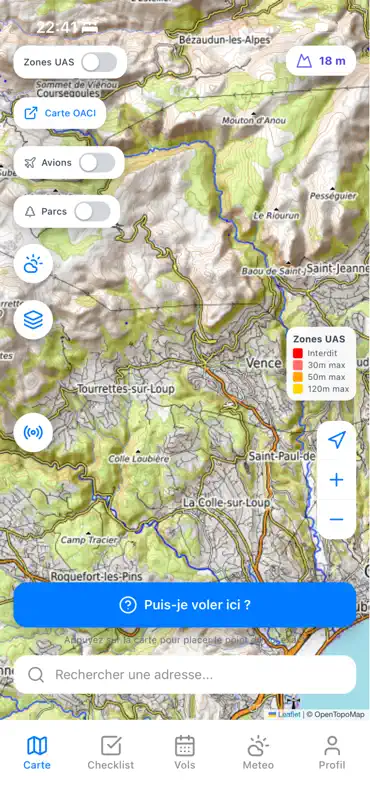Zoom out with the minus button
The image size is (370, 800).
[336, 519]
